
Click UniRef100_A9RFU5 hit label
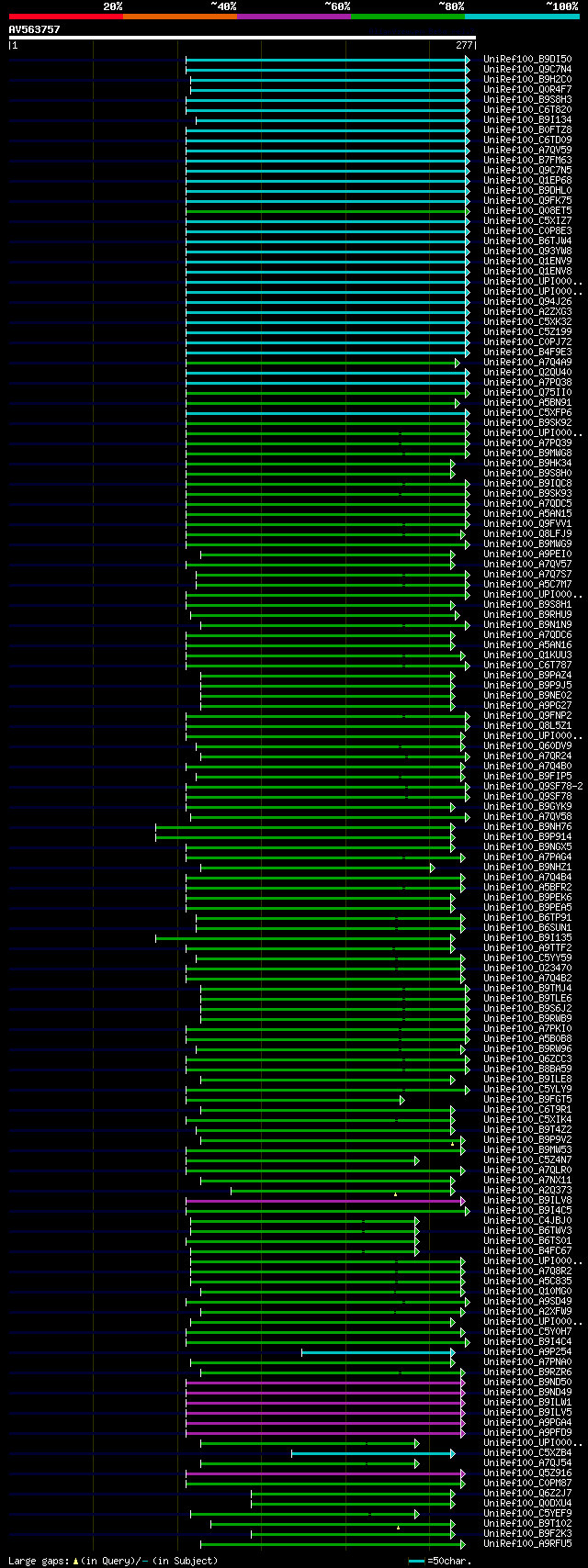[527, 1544]
